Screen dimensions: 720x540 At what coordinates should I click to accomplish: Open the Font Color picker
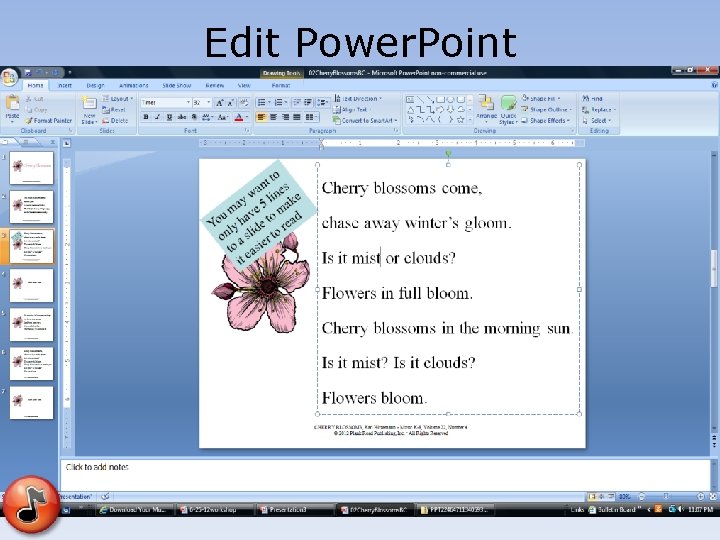pos(241,117)
